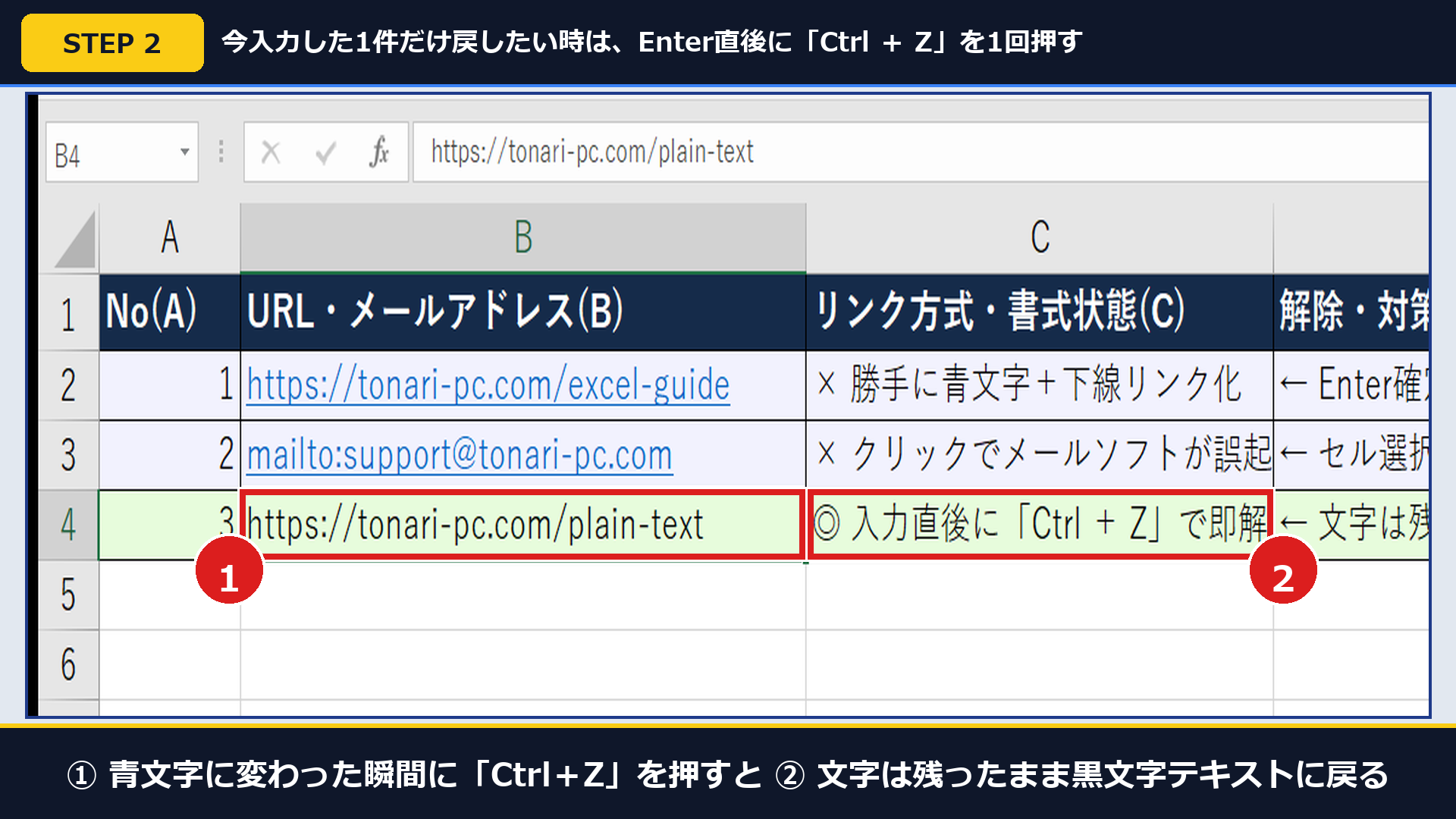Select column C header
1456x819 pixels.
point(1040,237)
